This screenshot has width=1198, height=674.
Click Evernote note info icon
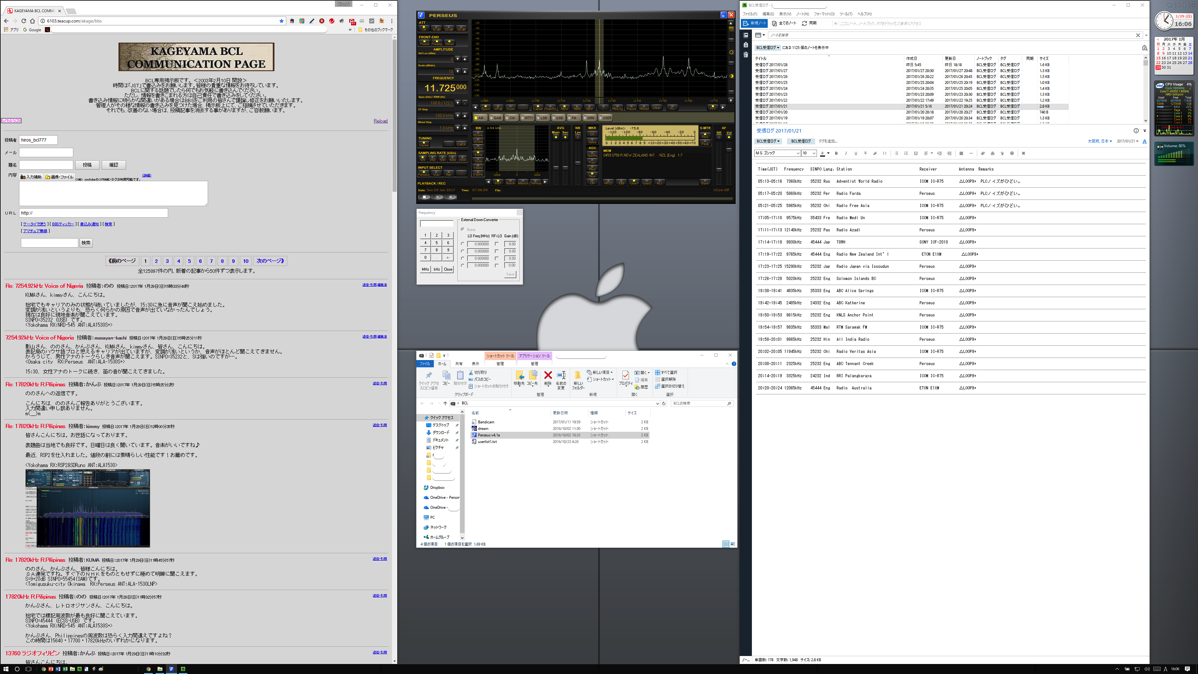[1136, 131]
